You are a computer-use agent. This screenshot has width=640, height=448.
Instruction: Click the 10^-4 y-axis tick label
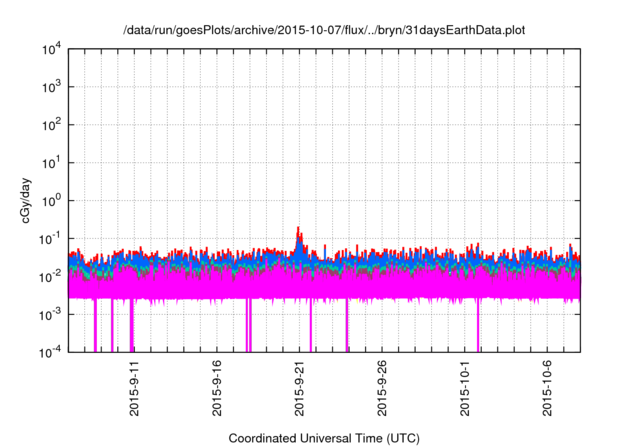[x=50, y=352]
